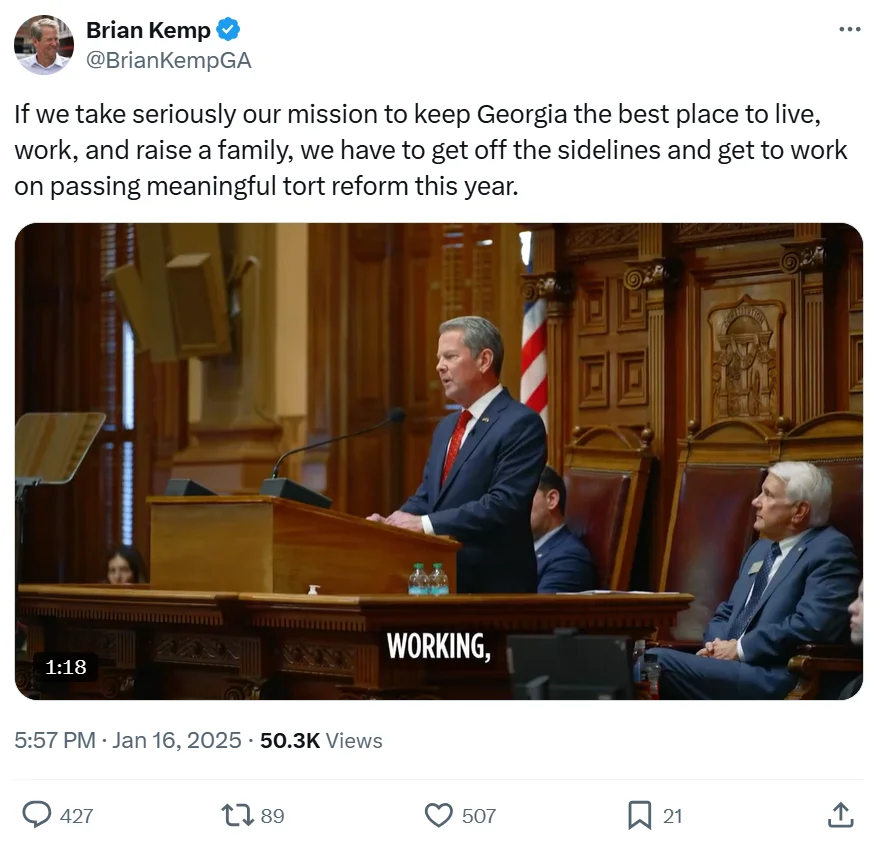Like the post with the heart icon

point(439,815)
